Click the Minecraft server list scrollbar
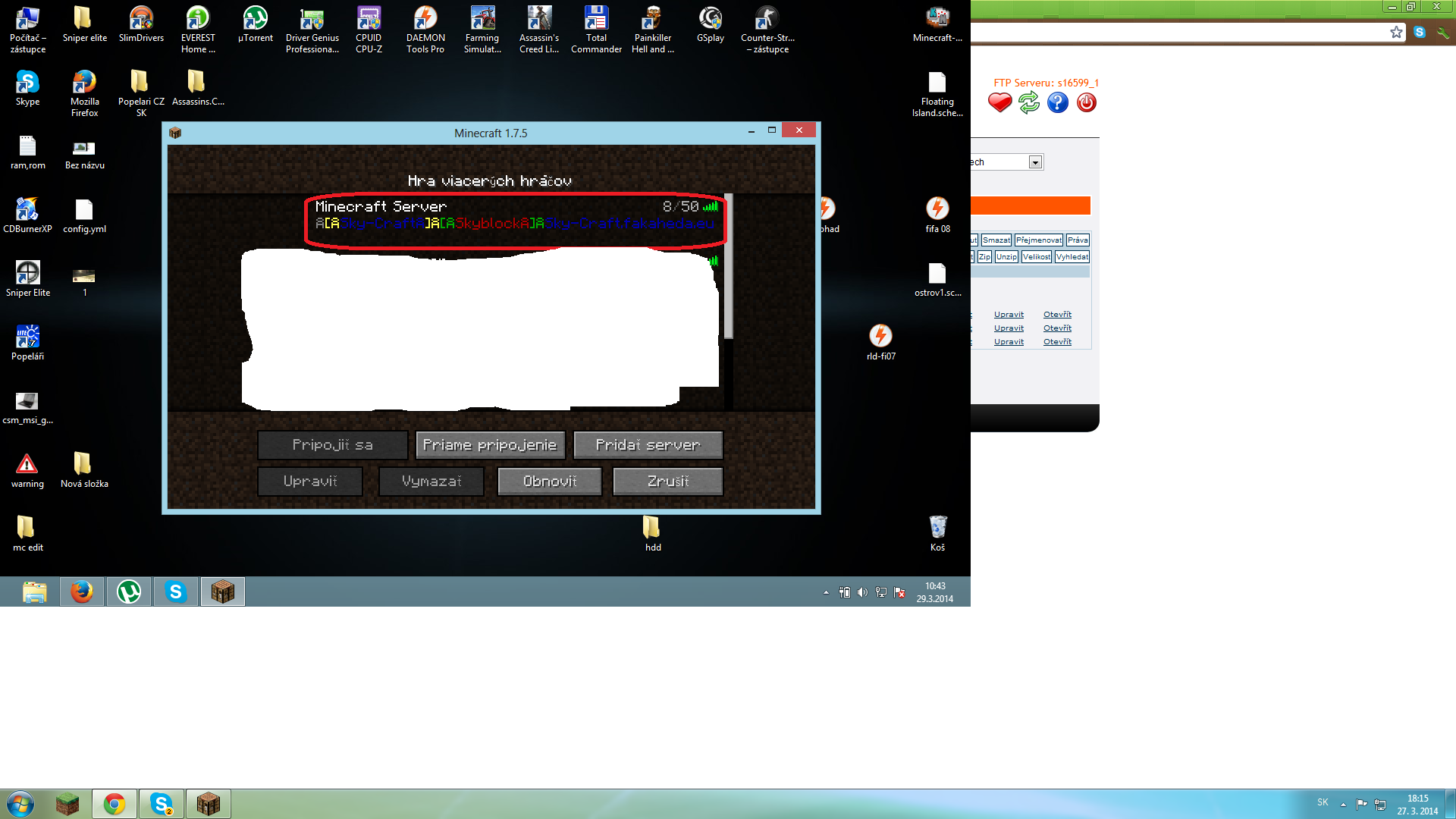The image size is (1456, 819). tap(729, 266)
